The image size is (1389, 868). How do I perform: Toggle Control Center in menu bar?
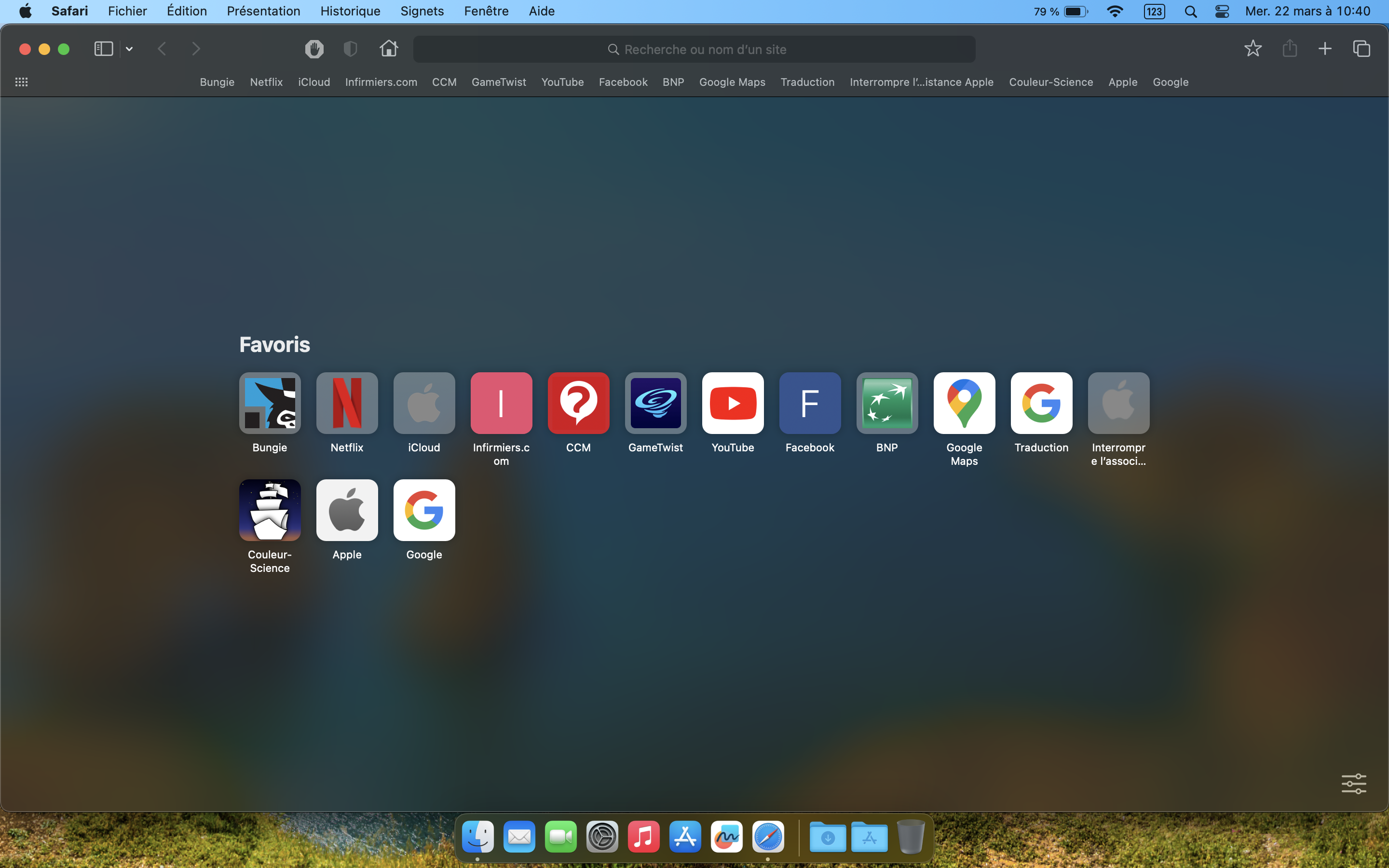[1222, 12]
